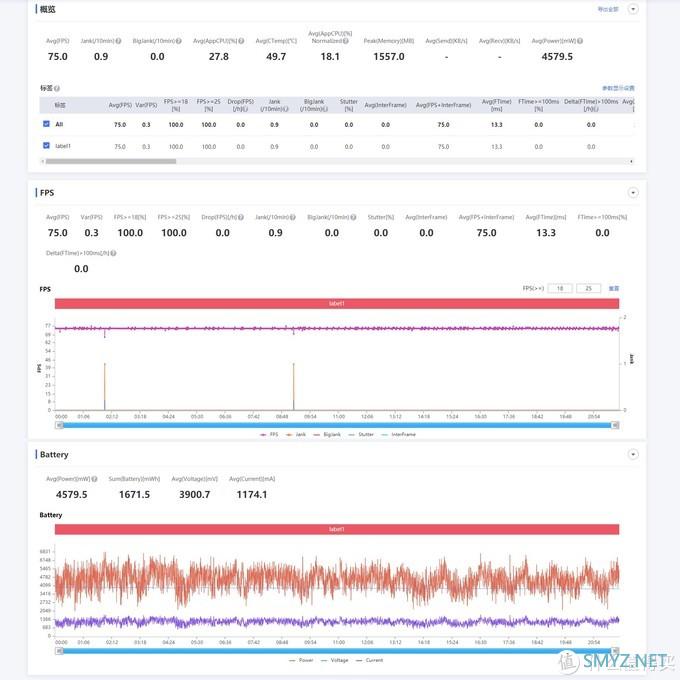Click the 导出全部 export link
The image size is (680, 680).
pos(608,9)
